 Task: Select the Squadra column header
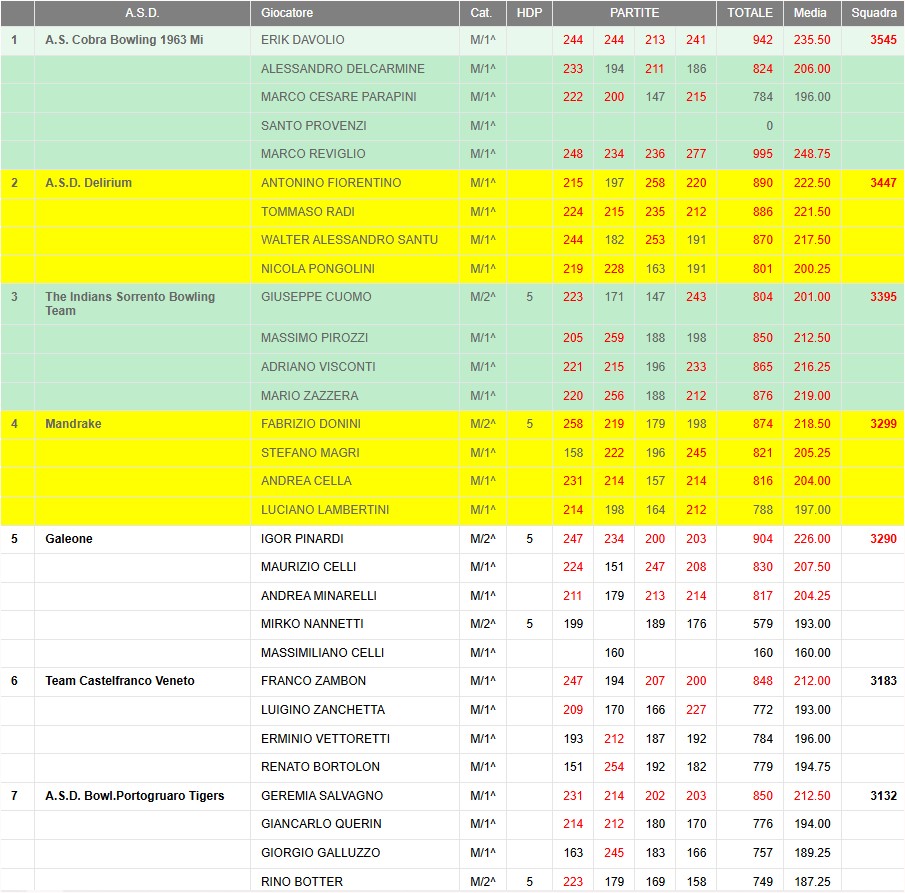pyautogui.click(x=873, y=13)
